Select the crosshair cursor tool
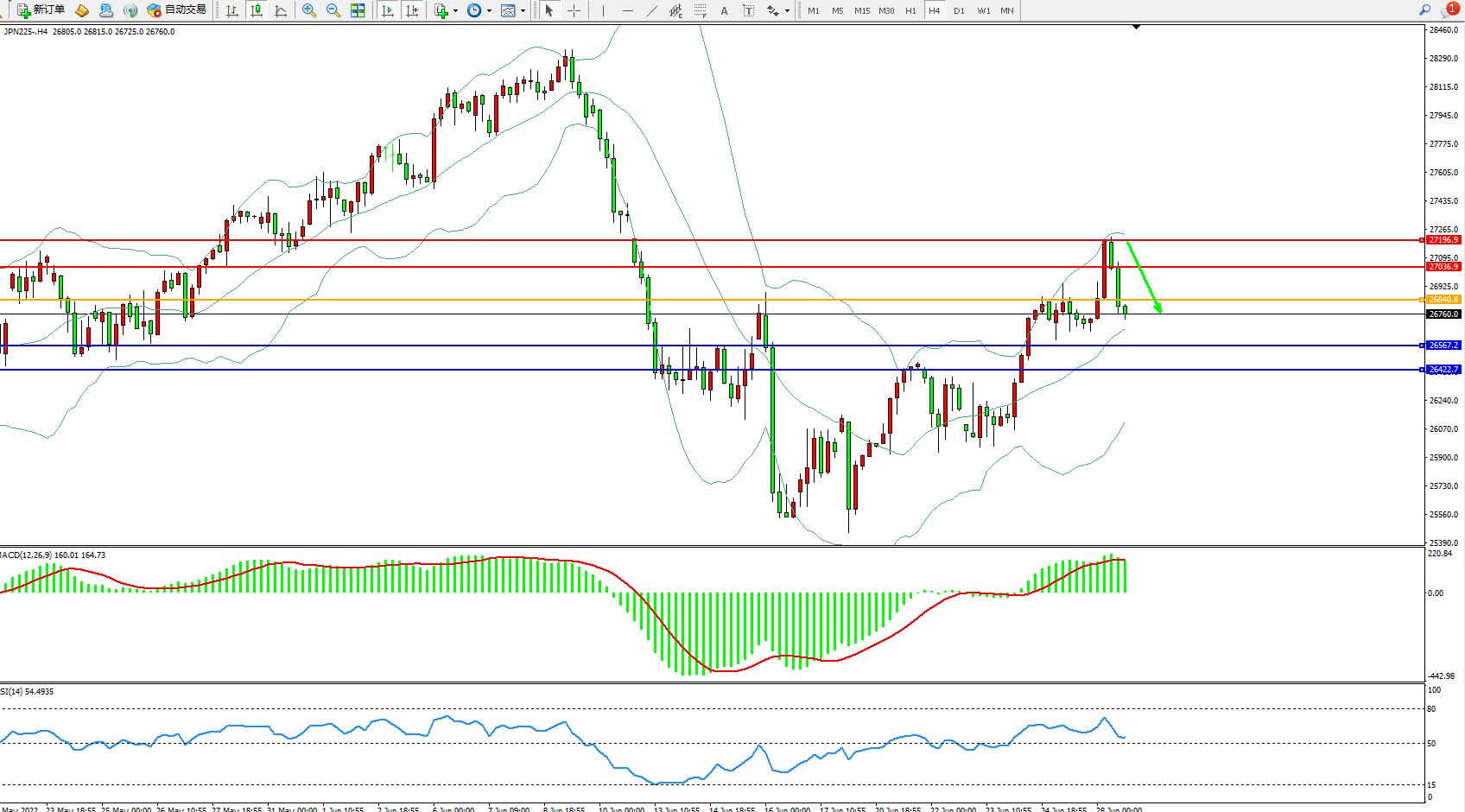The height and width of the screenshot is (812, 1465). (574, 10)
